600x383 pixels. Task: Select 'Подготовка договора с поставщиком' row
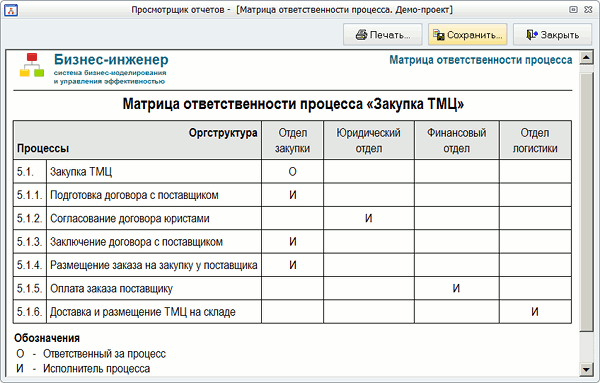tap(292, 195)
